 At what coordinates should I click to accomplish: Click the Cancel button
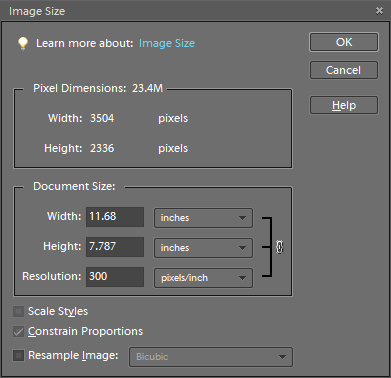[344, 70]
